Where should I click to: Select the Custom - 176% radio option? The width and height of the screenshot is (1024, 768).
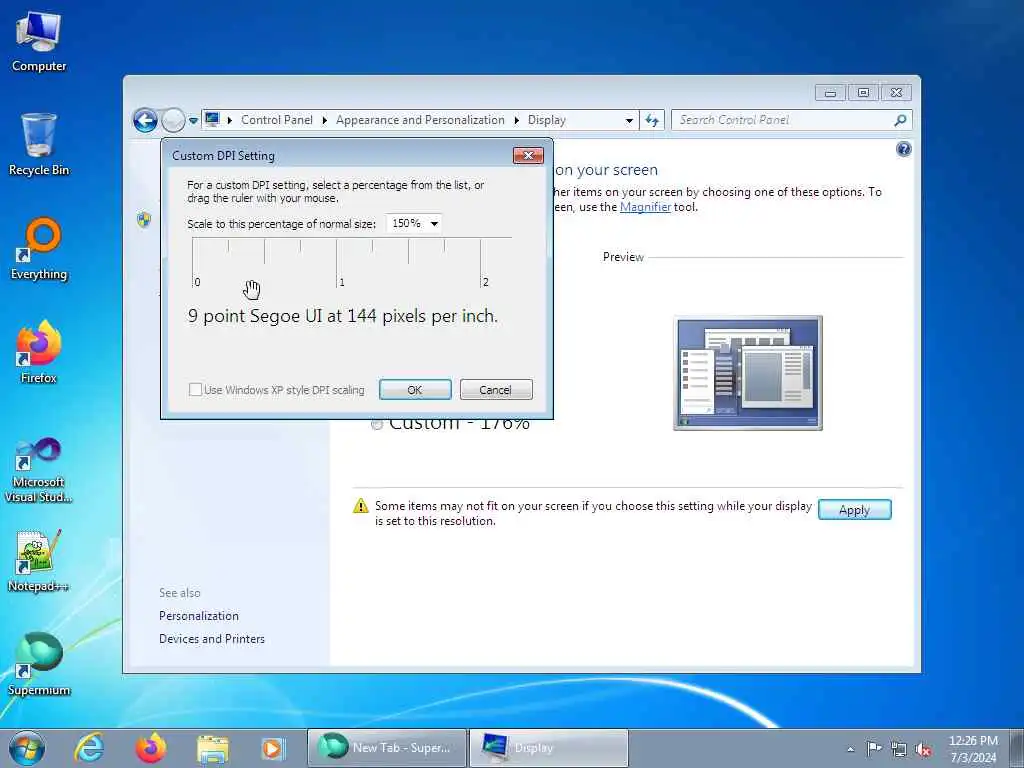[x=376, y=424]
